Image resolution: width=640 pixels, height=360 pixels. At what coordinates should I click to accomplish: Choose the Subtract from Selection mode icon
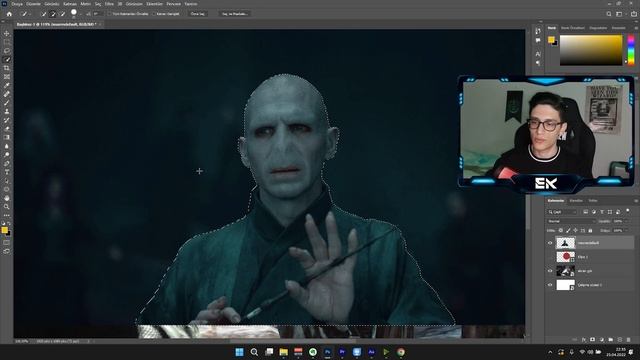(62, 14)
